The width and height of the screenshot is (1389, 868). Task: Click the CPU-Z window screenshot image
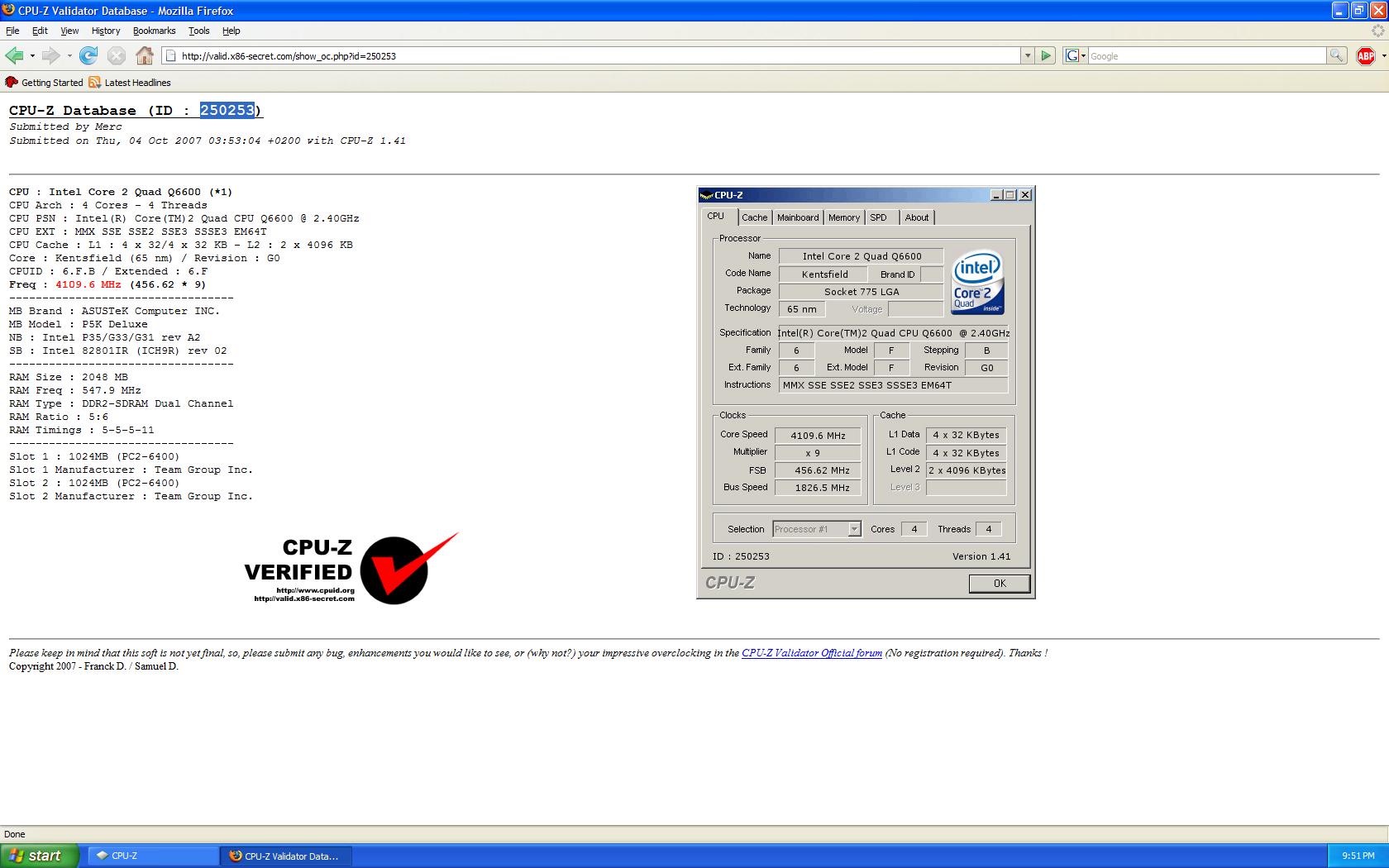866,393
